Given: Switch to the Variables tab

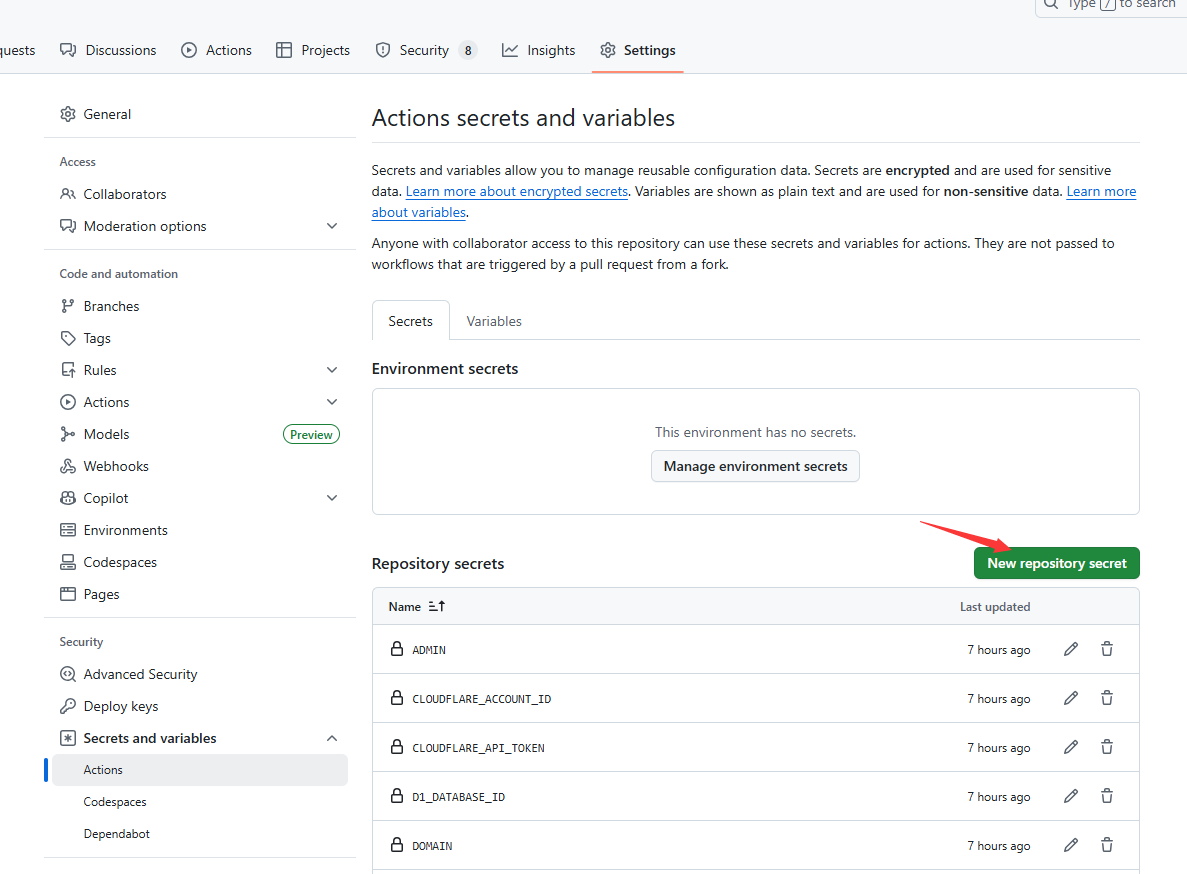Looking at the screenshot, I should (x=494, y=321).
